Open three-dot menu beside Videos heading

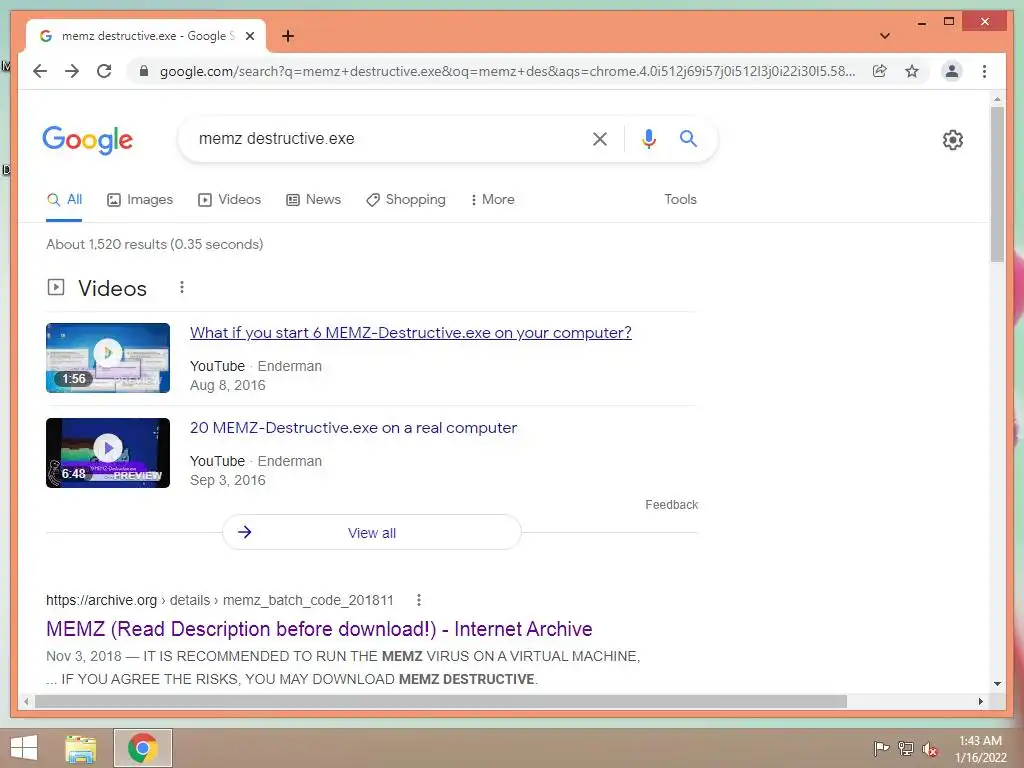tap(182, 287)
